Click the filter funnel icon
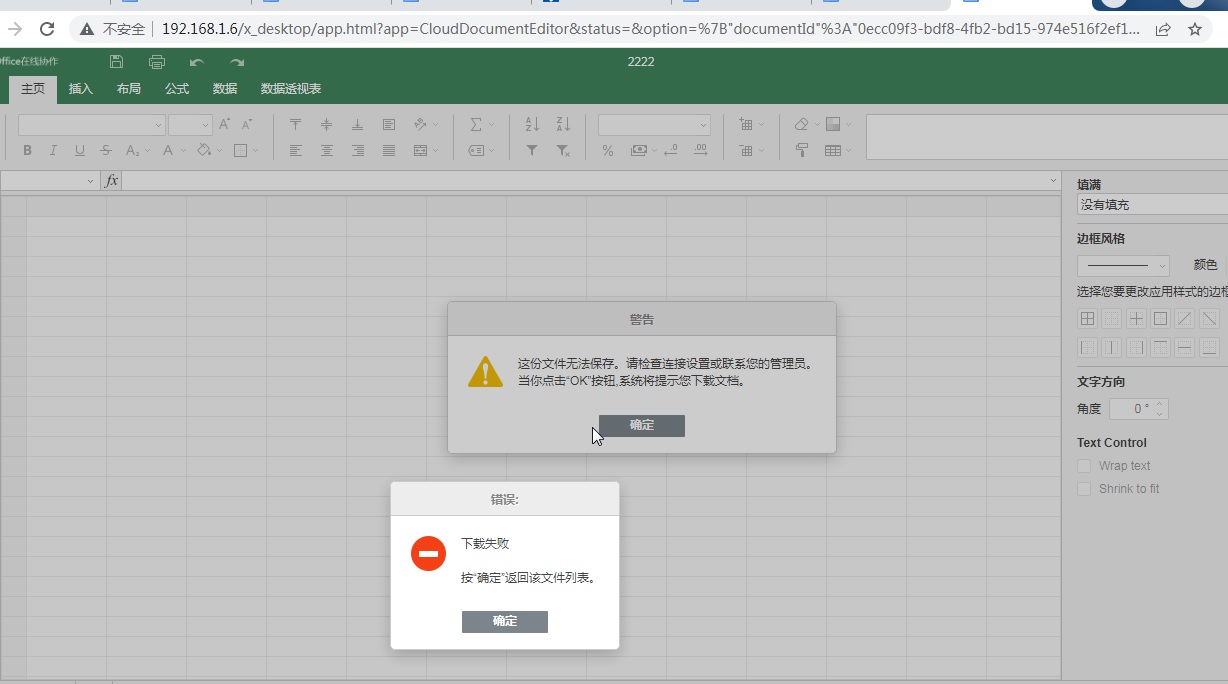1228x684 pixels. click(x=532, y=151)
